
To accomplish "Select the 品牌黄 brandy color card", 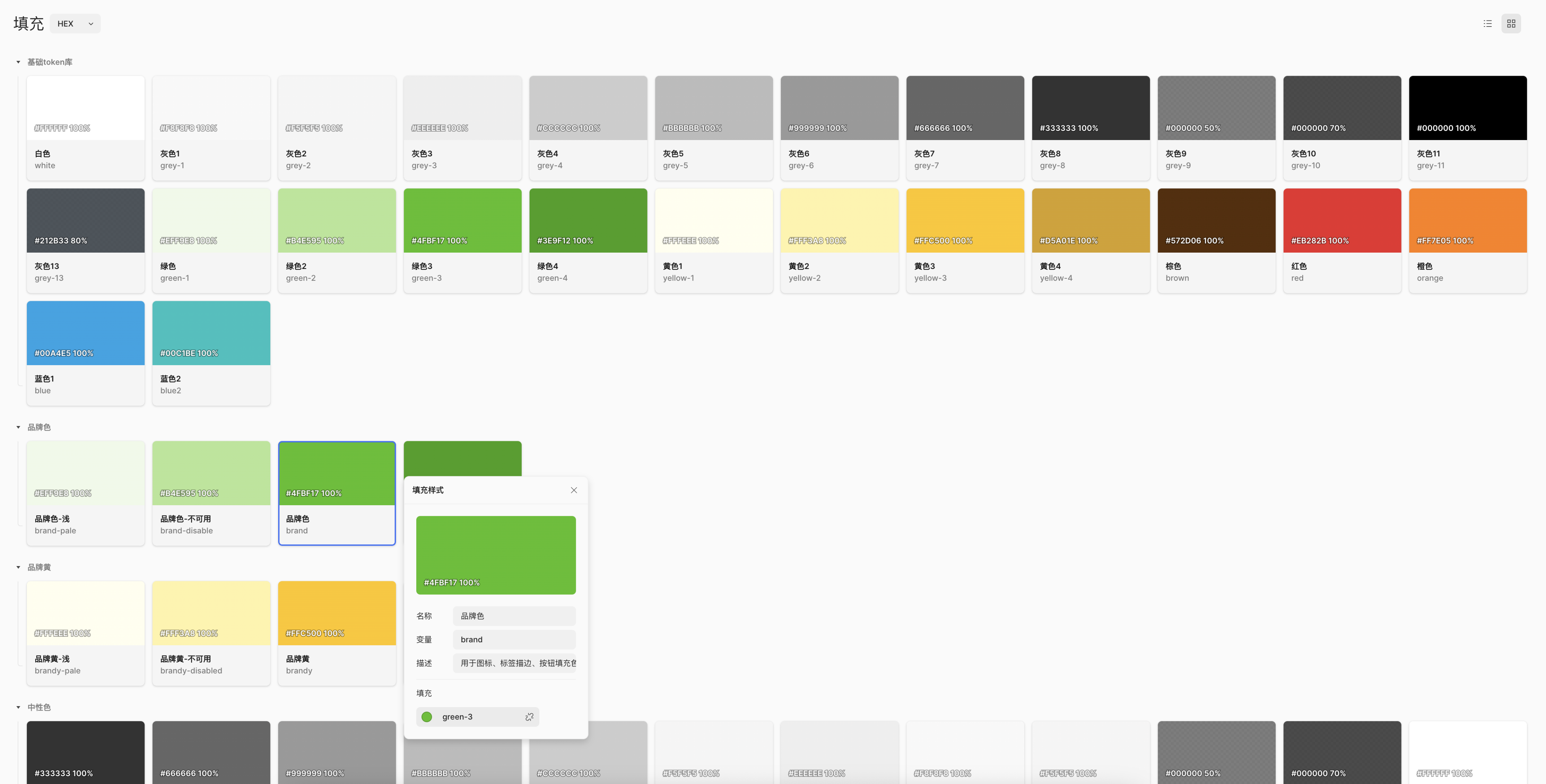I will coord(336,632).
